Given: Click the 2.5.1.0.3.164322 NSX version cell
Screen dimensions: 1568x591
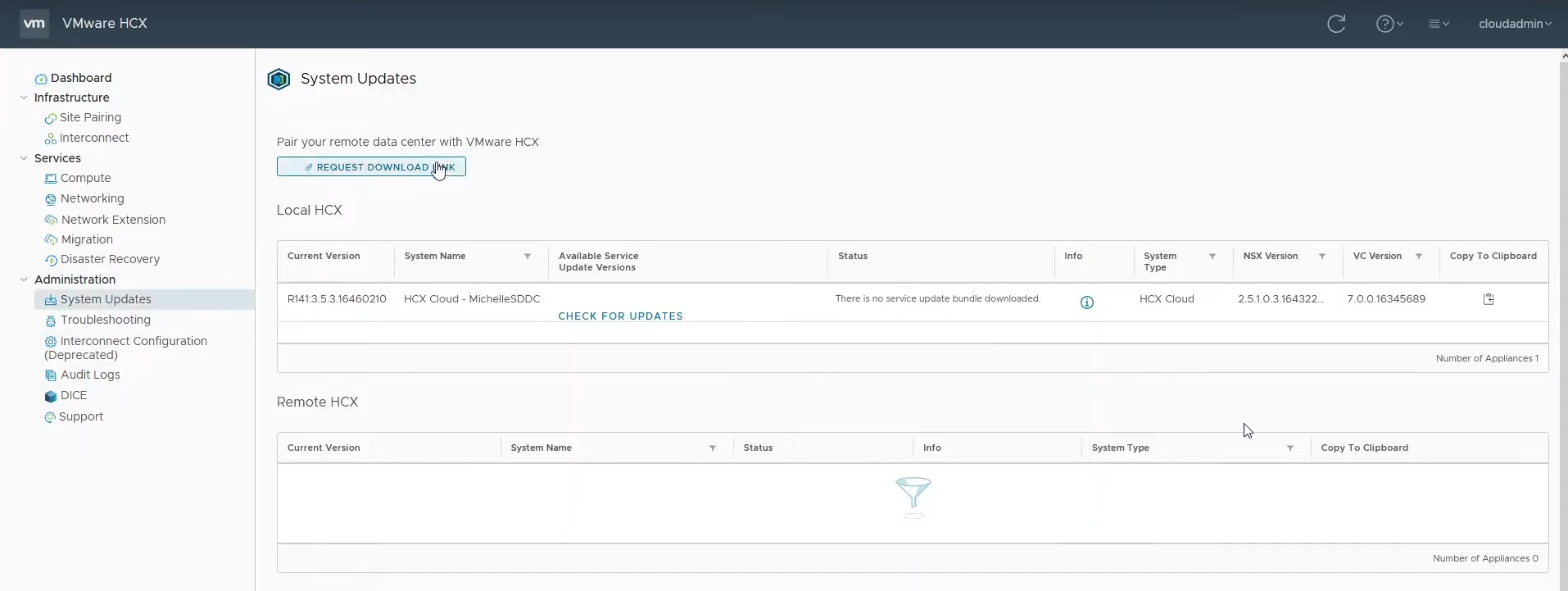Looking at the screenshot, I should [x=1280, y=299].
